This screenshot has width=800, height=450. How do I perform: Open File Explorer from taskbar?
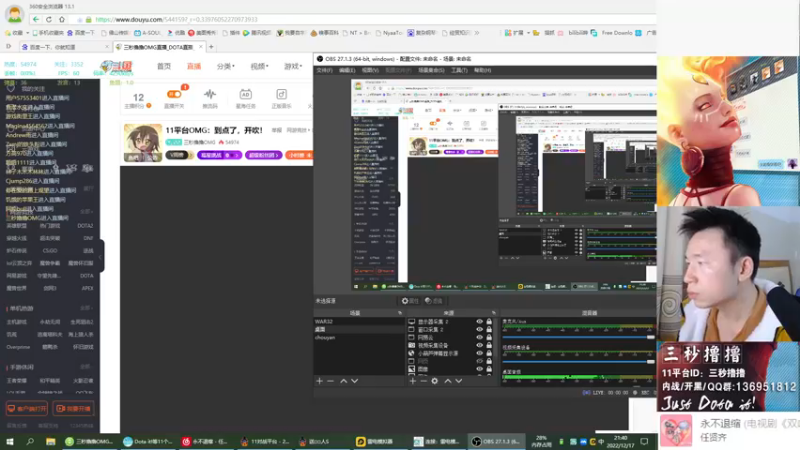(x=50, y=441)
